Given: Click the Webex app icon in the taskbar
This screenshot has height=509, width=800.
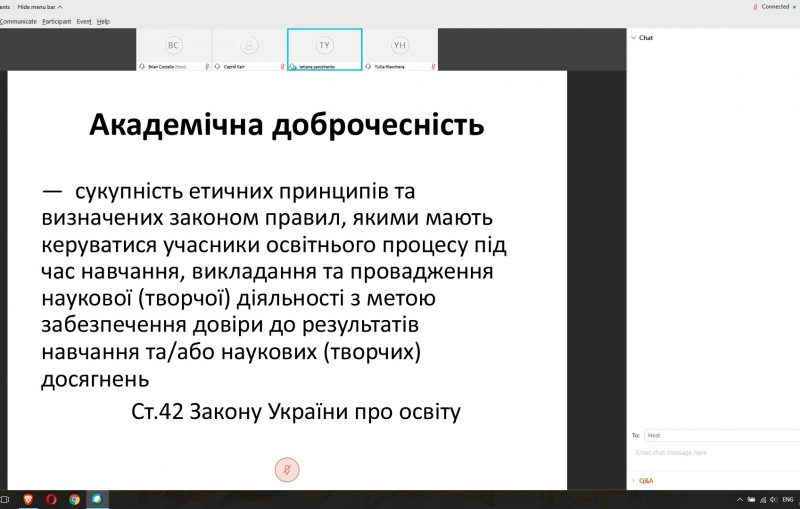Looking at the screenshot, I should point(97,499).
